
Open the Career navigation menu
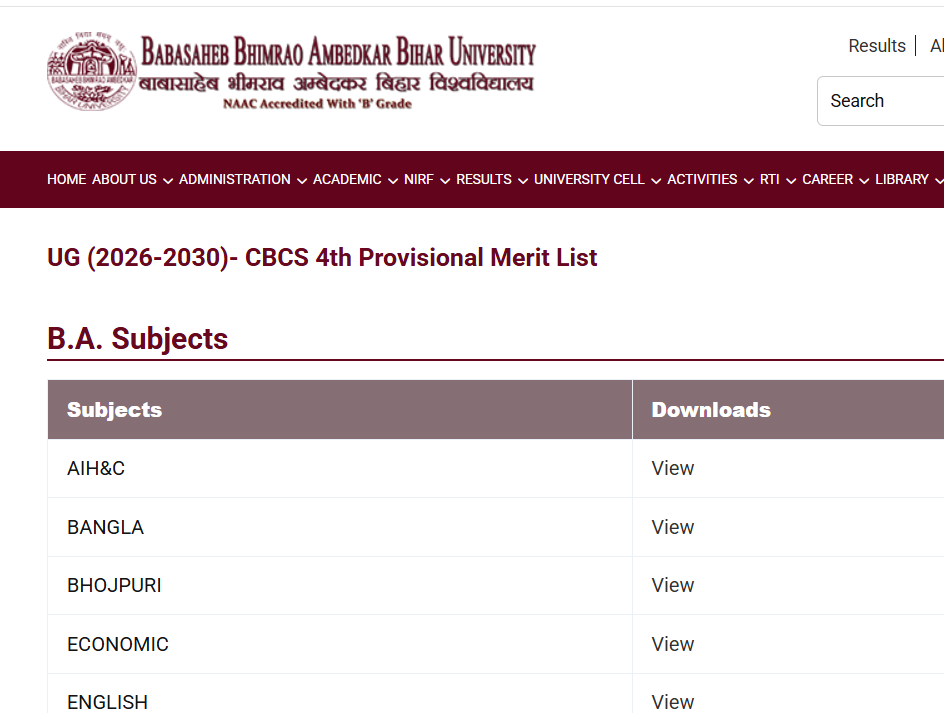click(827, 179)
